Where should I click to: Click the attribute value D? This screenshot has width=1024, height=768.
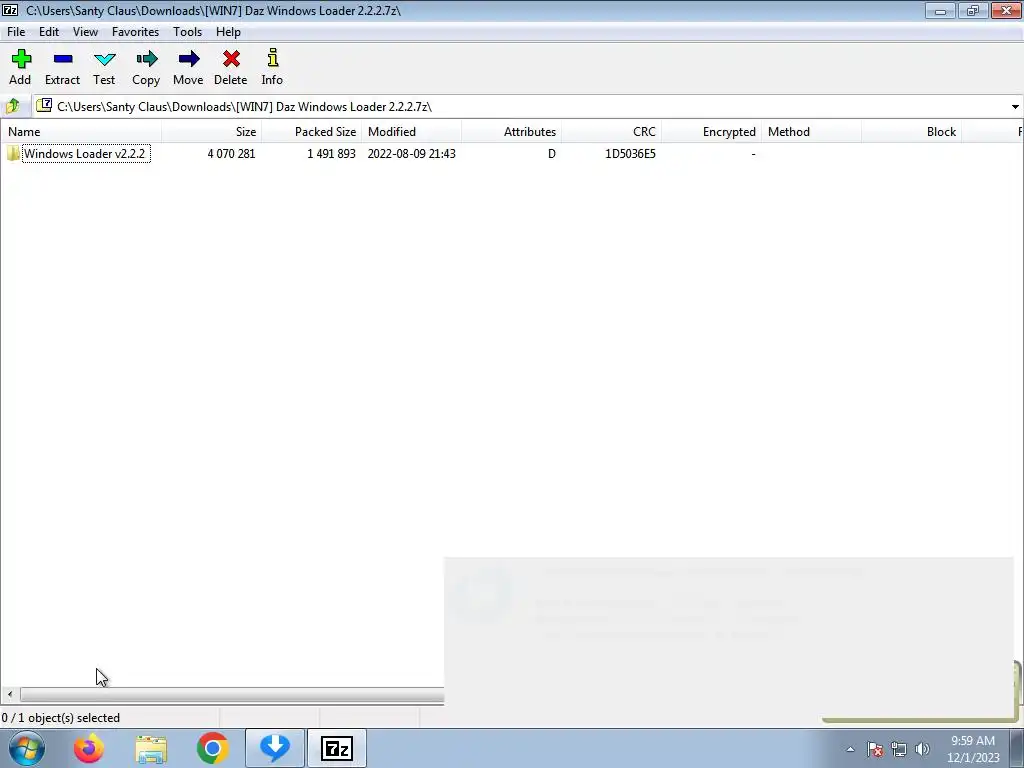pos(552,153)
